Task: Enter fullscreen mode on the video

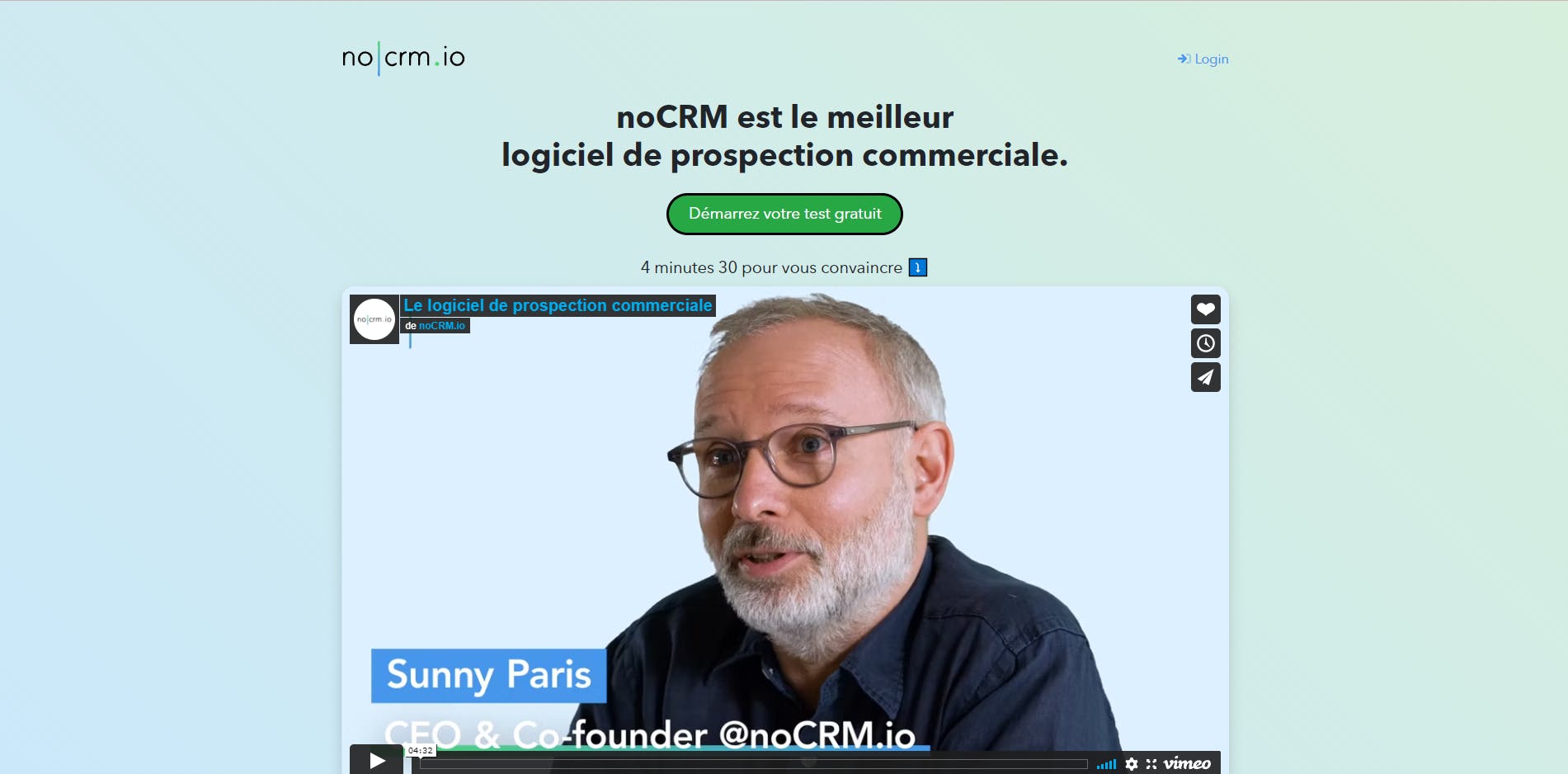Action: (1151, 764)
